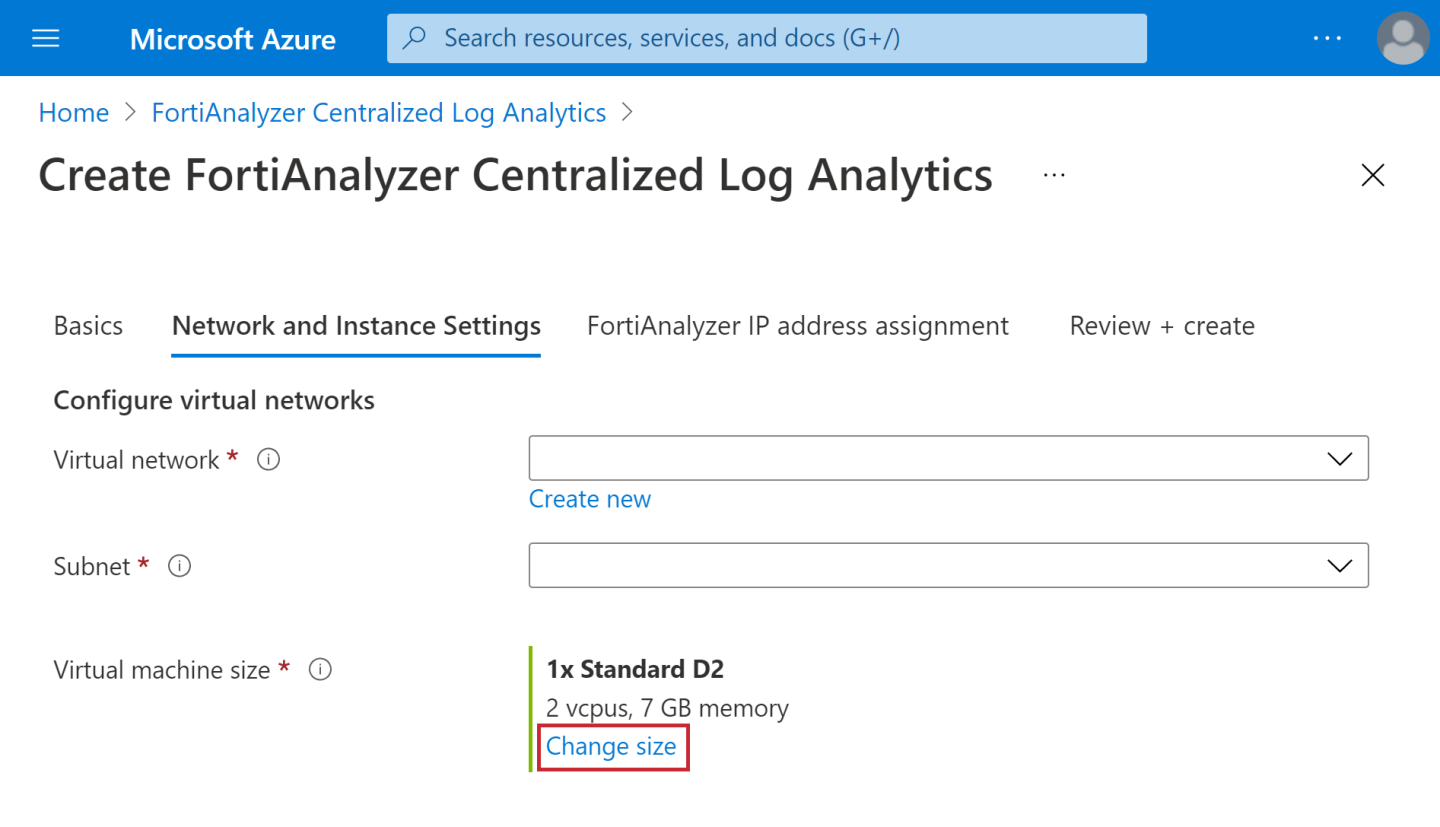Click the user account avatar

click(1402, 39)
